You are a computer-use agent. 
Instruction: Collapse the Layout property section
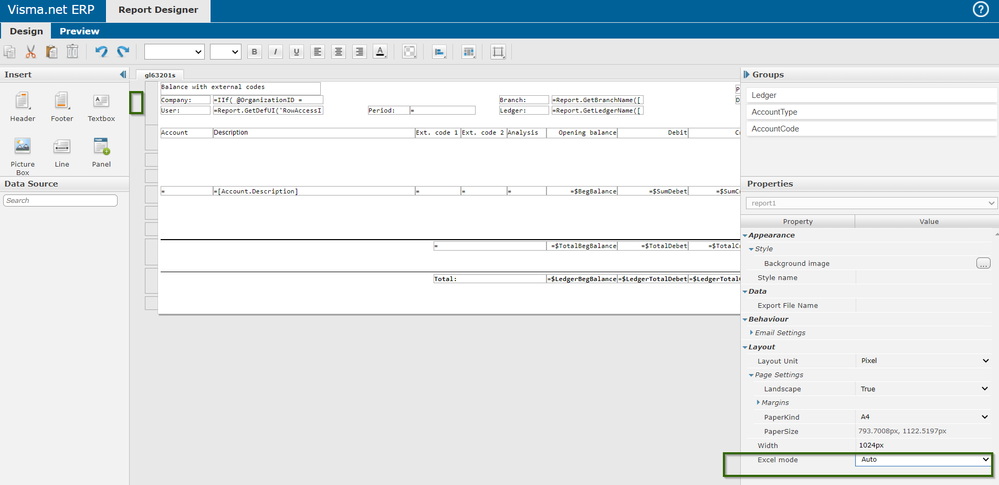[745, 347]
